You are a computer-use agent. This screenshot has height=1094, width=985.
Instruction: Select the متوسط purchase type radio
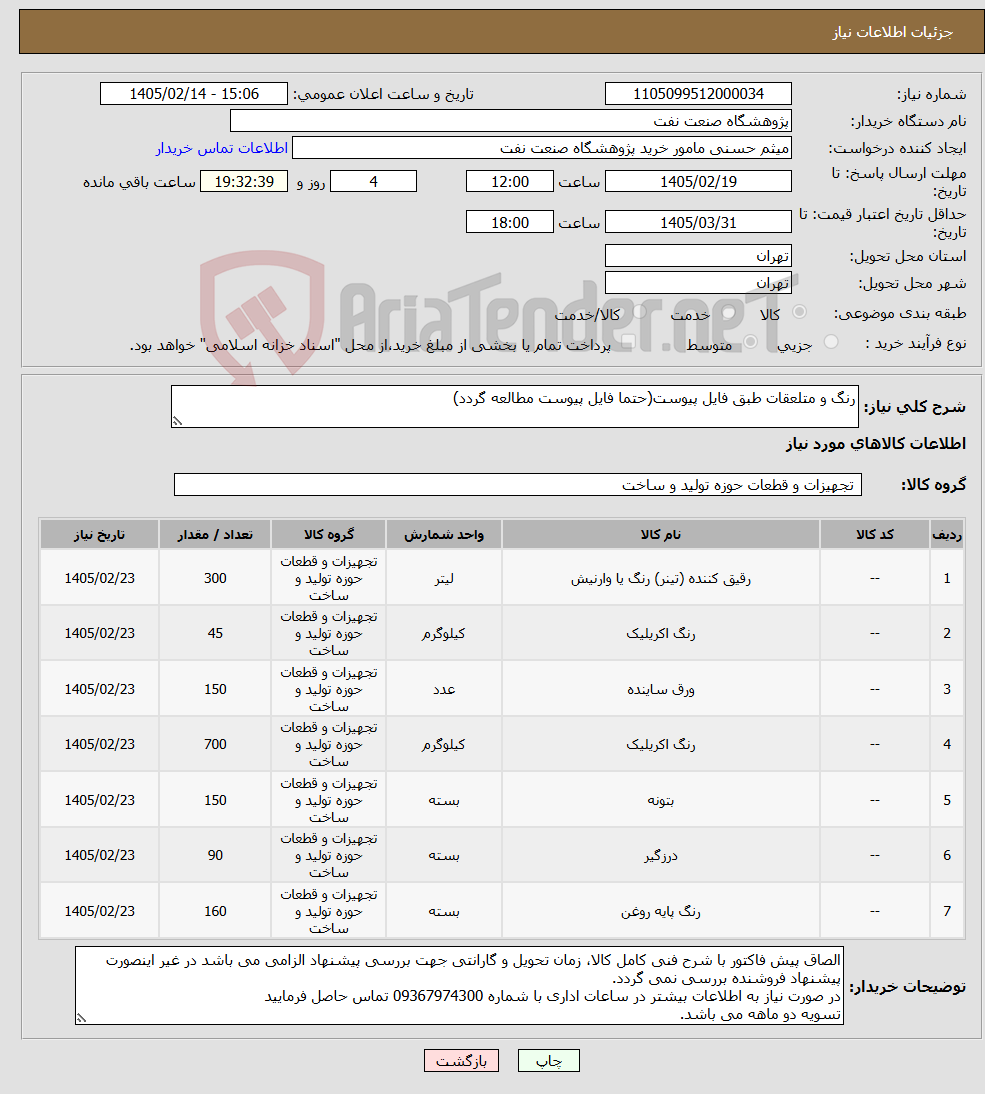[751, 342]
